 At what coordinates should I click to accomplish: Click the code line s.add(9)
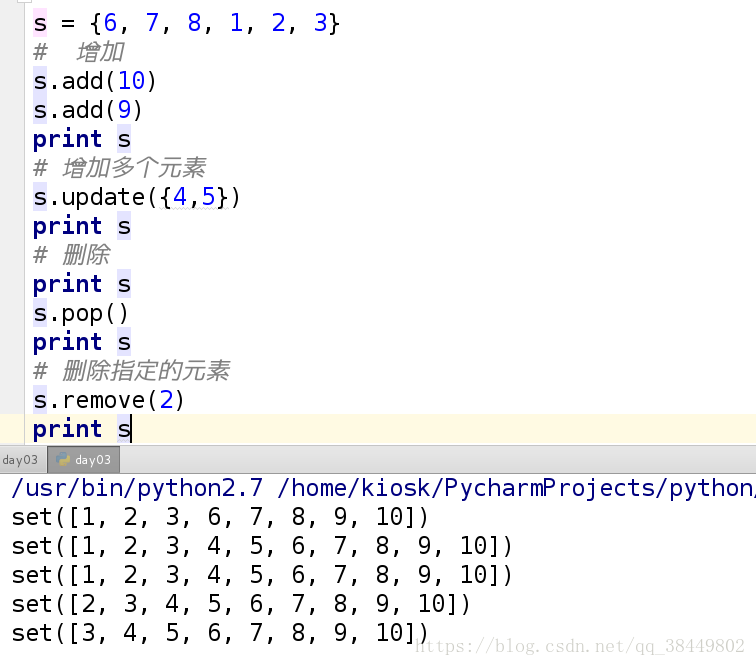coord(87,110)
